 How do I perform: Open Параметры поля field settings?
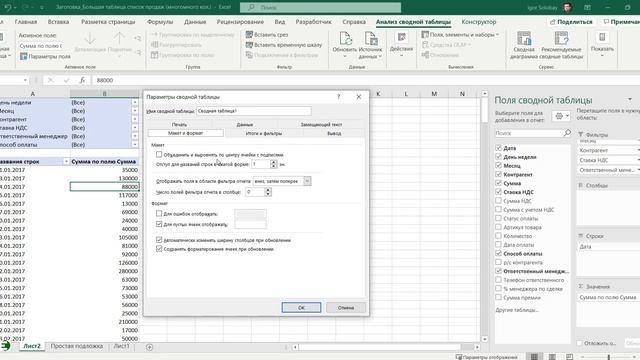tap(45, 56)
